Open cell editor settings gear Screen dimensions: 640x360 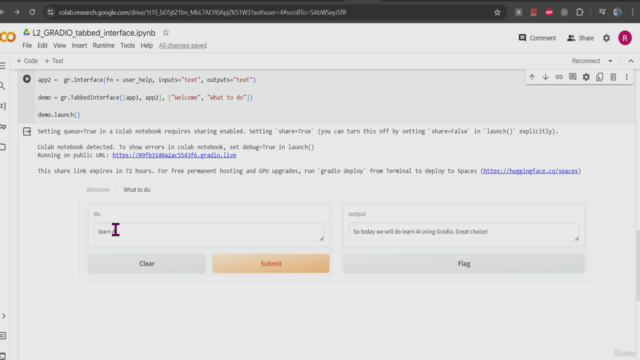pos(586,77)
